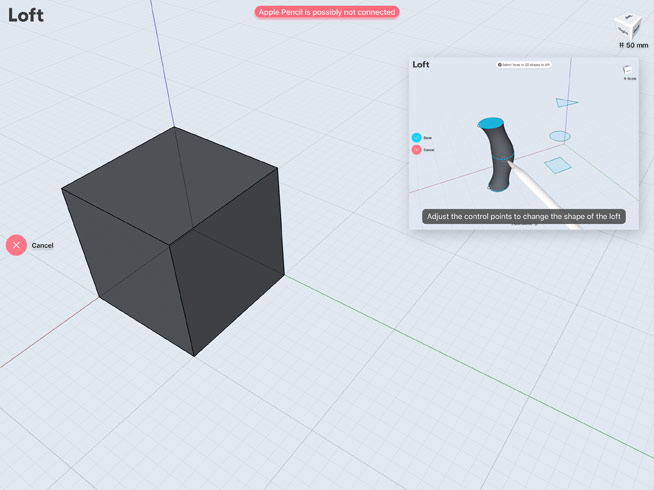Image resolution: width=654 pixels, height=490 pixels.
Task: Tap the tutorial caption about control points
Action: pos(523,216)
